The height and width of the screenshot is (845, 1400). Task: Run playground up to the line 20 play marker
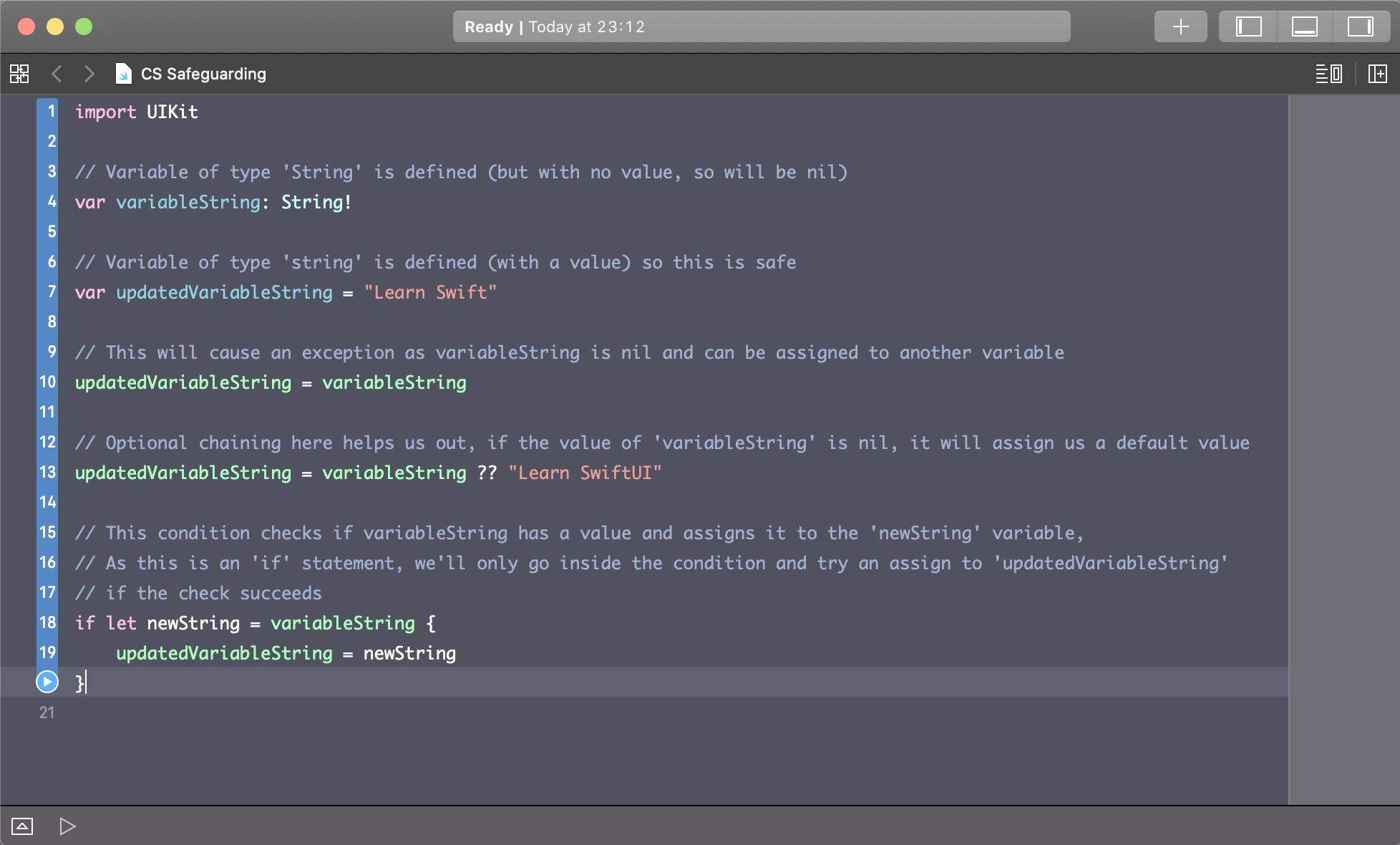pos(47,682)
